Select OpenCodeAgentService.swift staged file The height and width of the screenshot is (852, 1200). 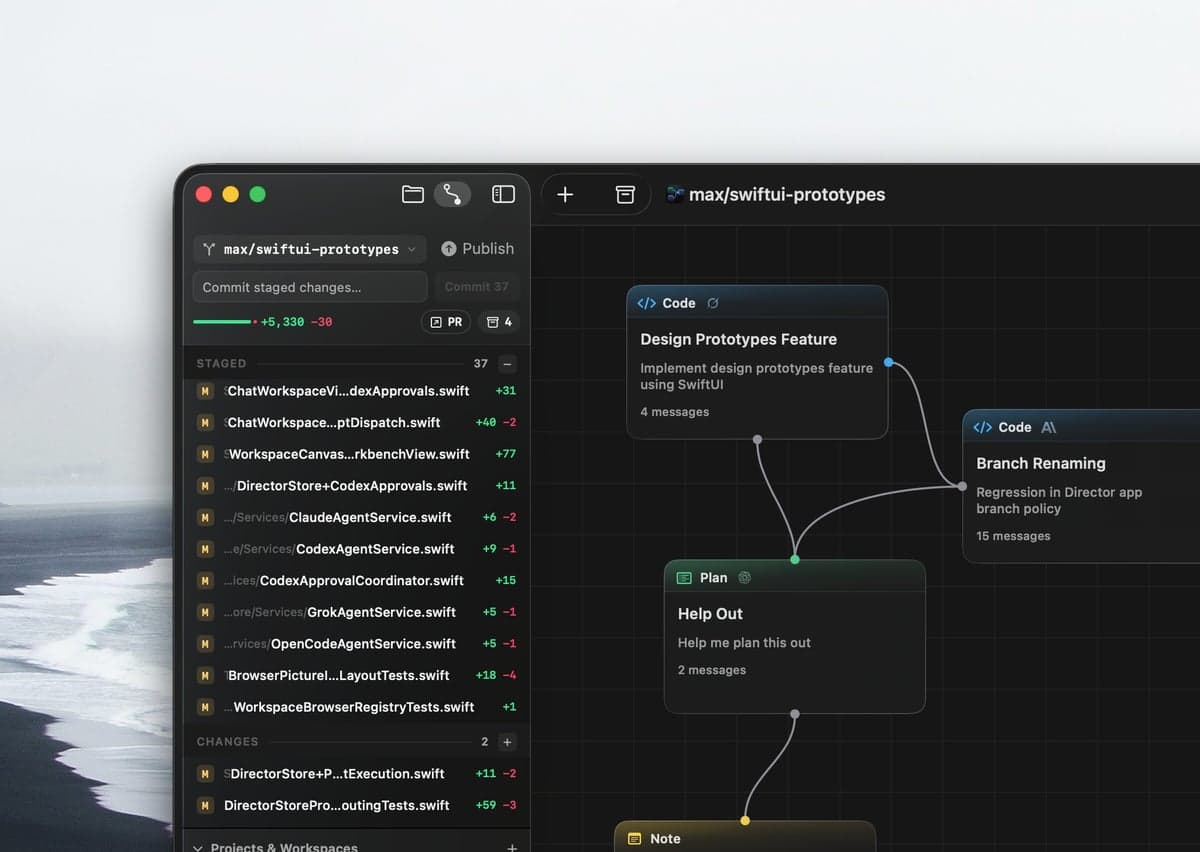click(357, 644)
